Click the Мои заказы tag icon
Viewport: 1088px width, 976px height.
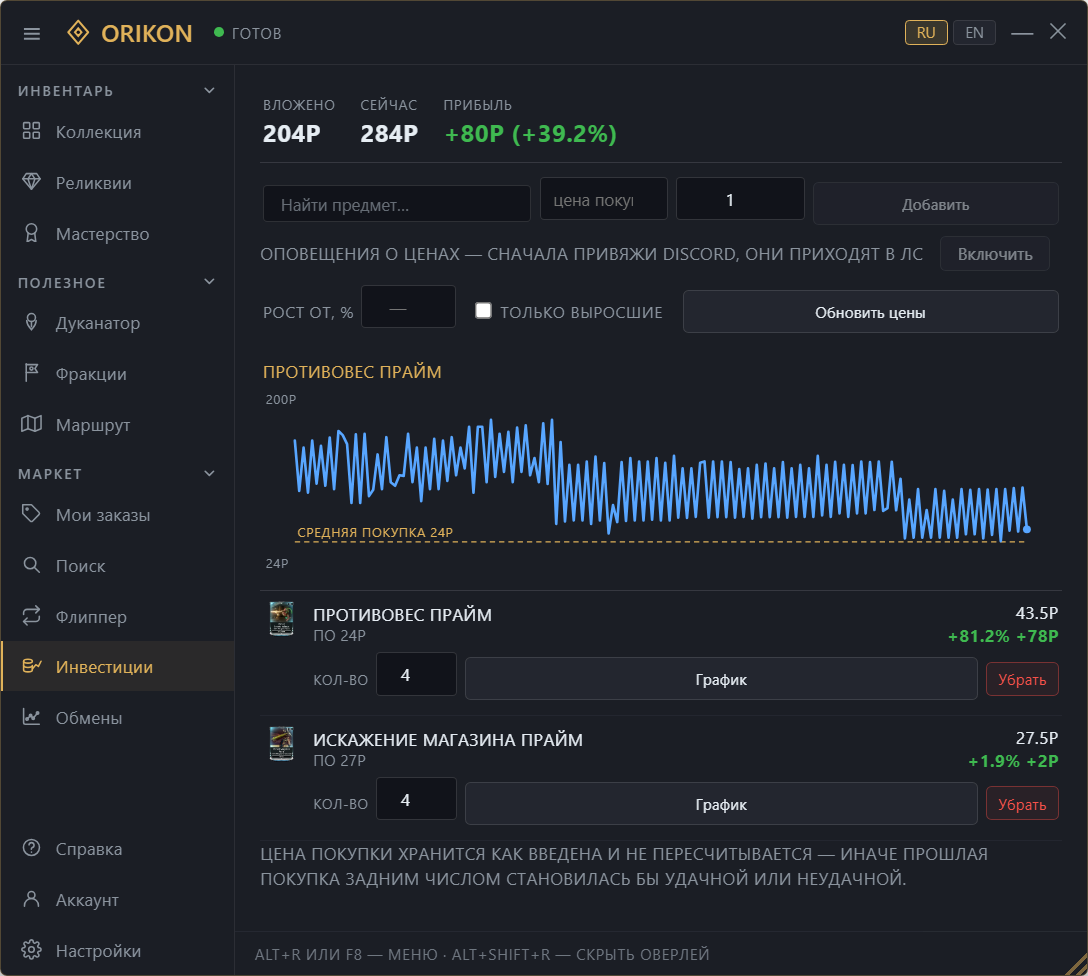(x=31, y=514)
